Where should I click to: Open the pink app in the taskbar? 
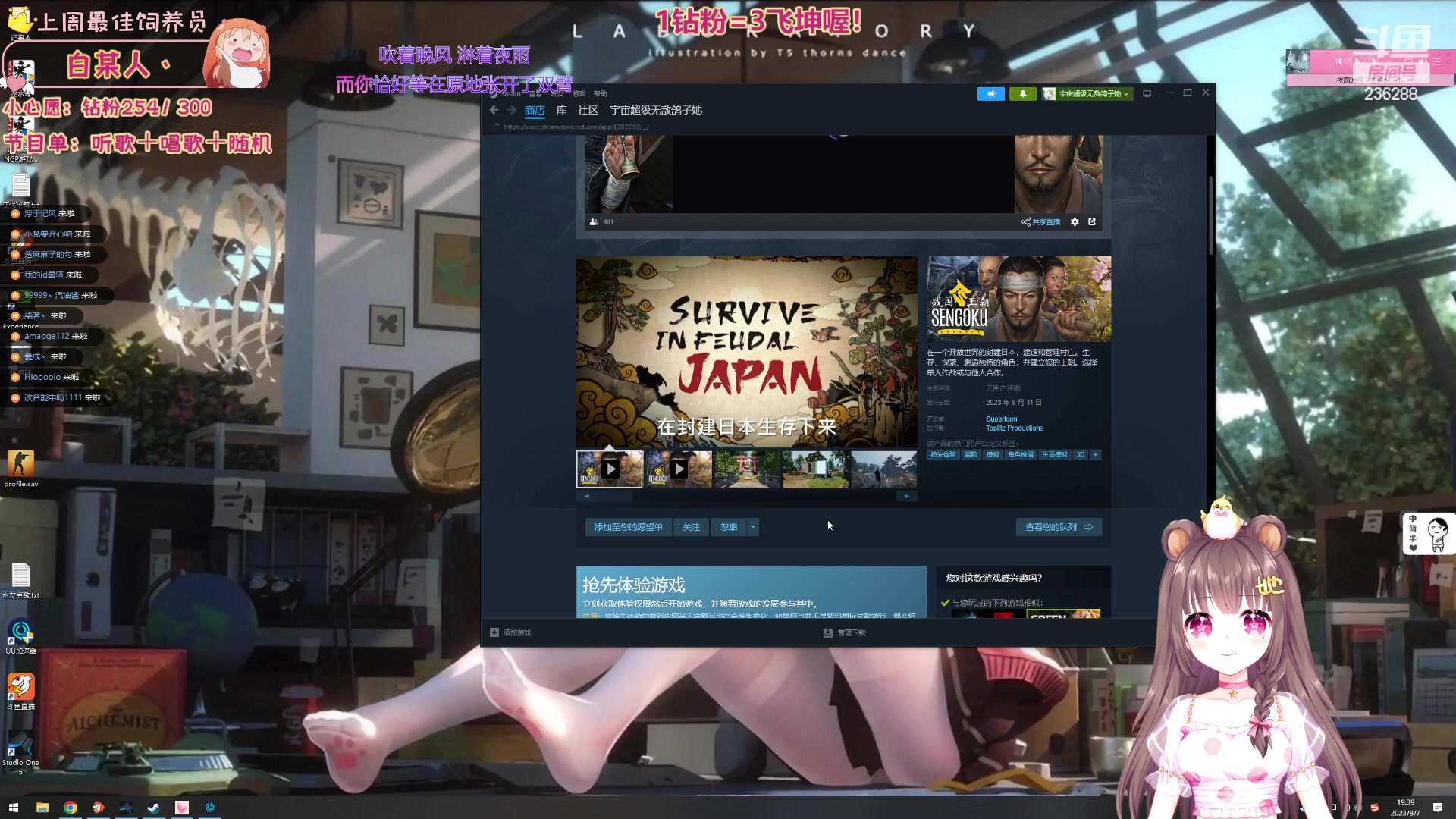182,808
